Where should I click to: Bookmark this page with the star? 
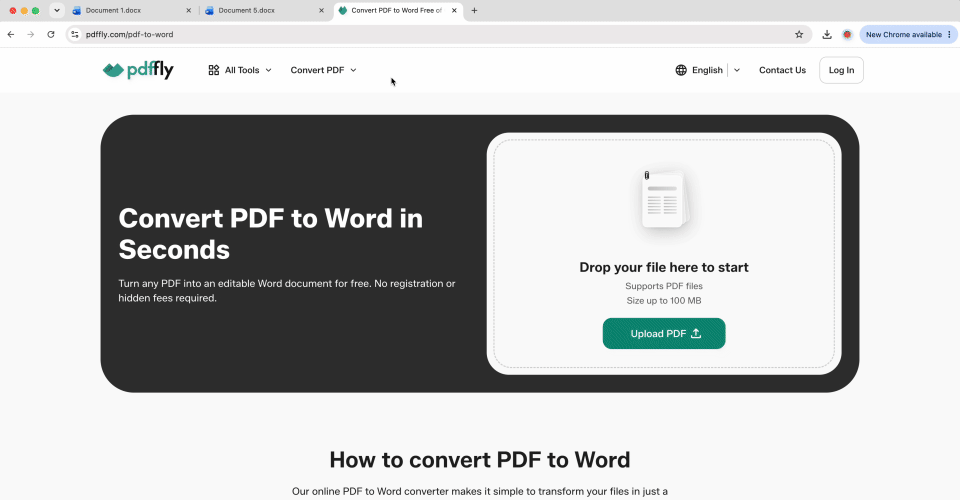799,34
